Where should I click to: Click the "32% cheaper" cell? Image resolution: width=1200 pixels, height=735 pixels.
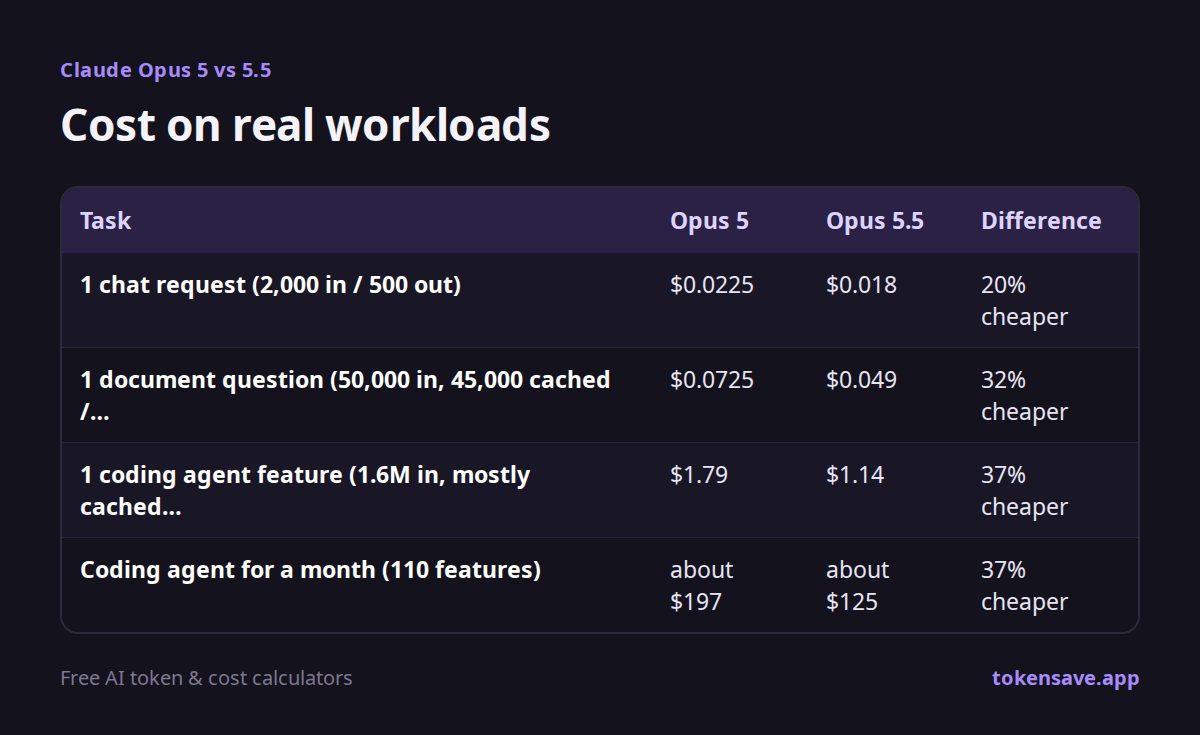(1024, 396)
